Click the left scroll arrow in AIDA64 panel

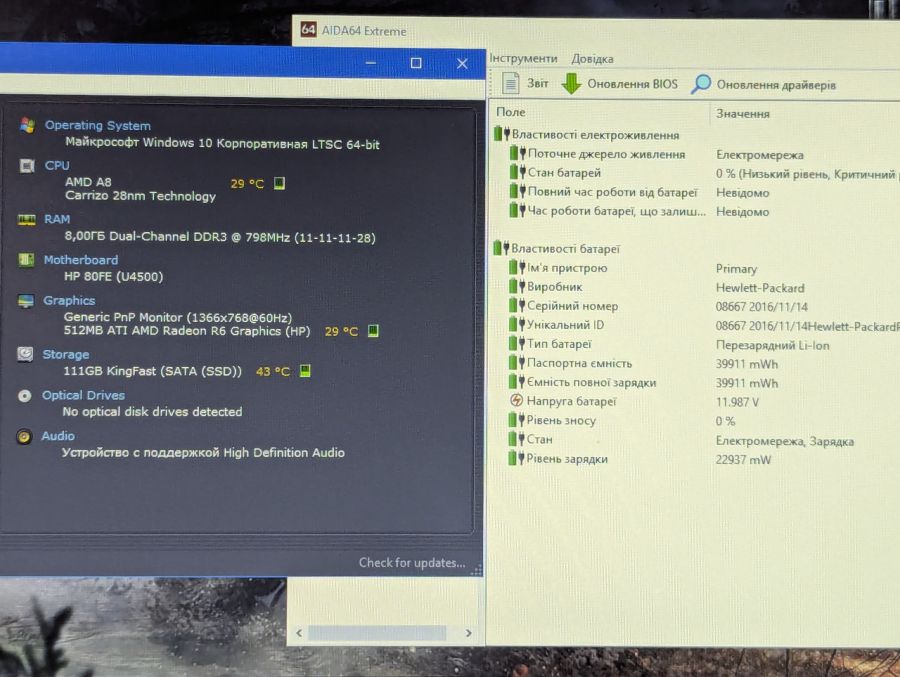[x=299, y=633]
